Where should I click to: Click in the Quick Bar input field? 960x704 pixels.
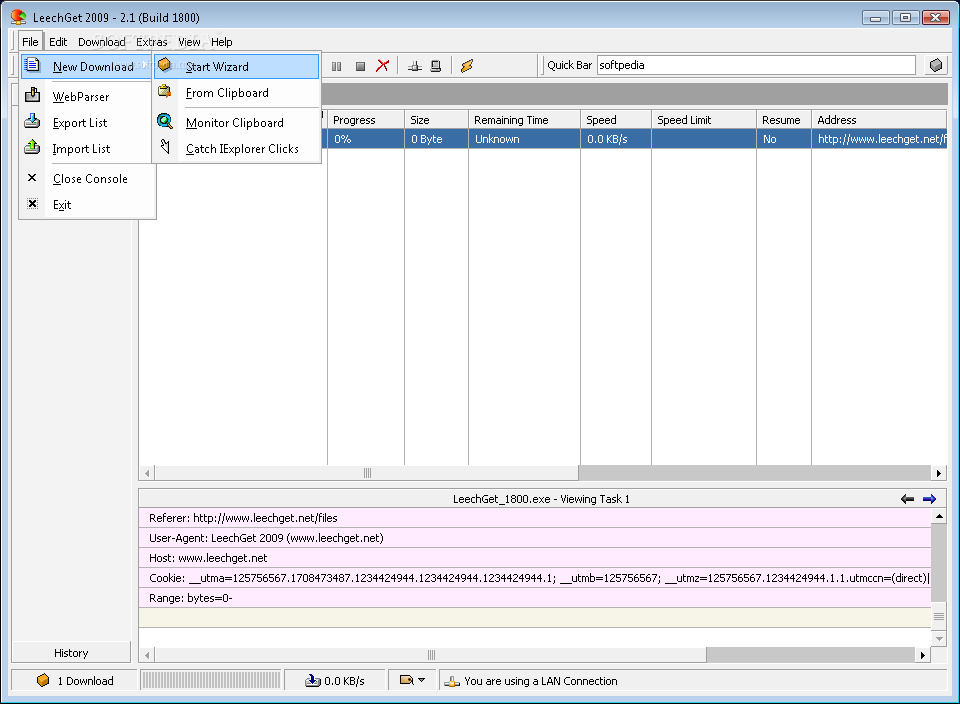point(756,65)
